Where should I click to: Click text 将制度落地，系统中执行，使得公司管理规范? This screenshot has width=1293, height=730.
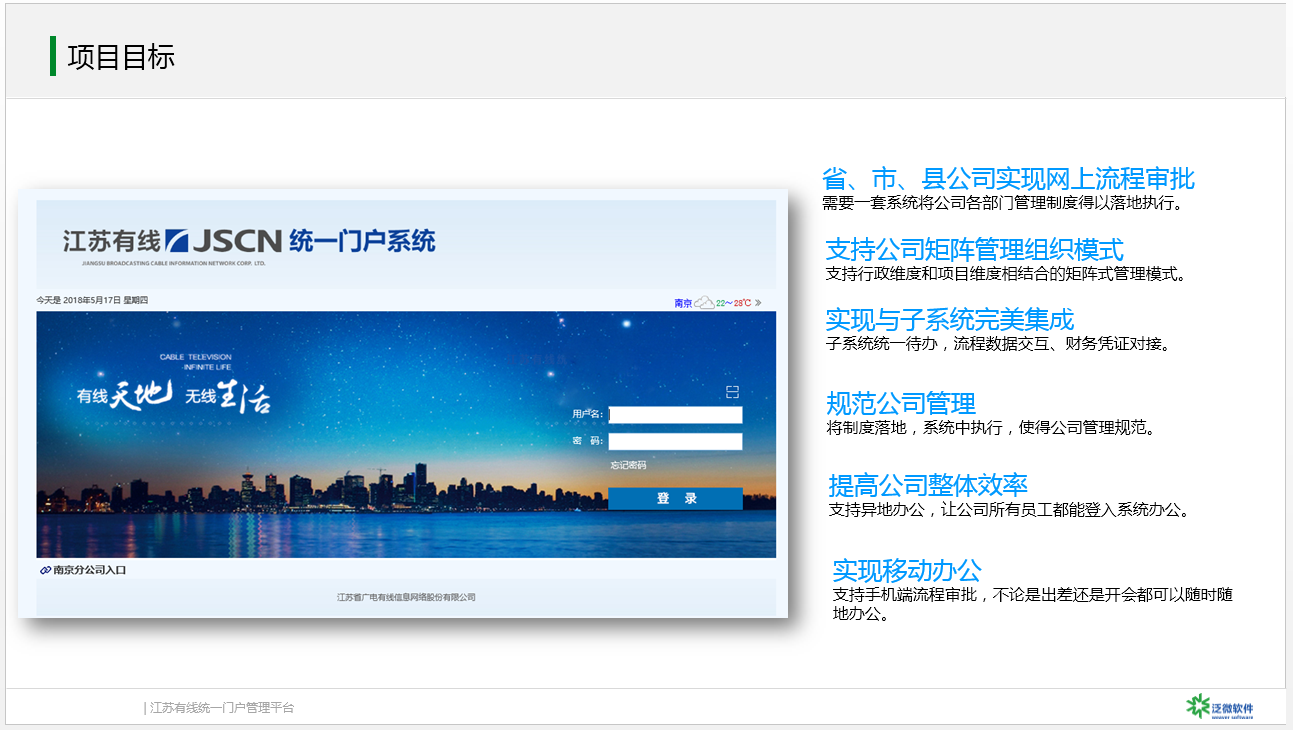click(991, 428)
